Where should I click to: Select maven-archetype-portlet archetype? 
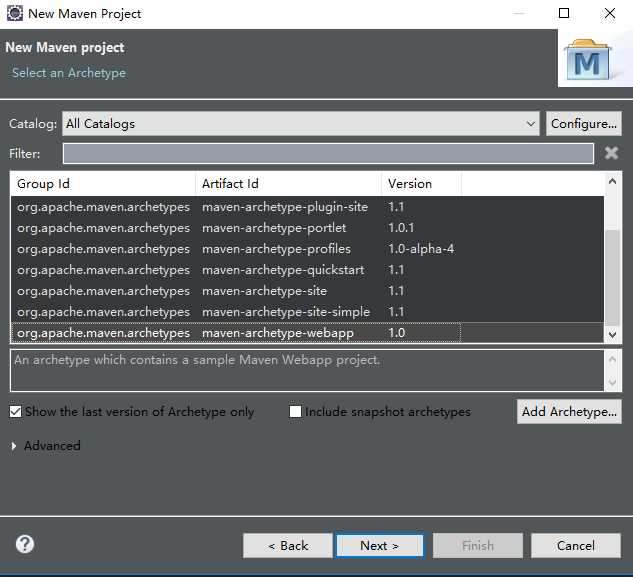pyautogui.click(x=307, y=228)
